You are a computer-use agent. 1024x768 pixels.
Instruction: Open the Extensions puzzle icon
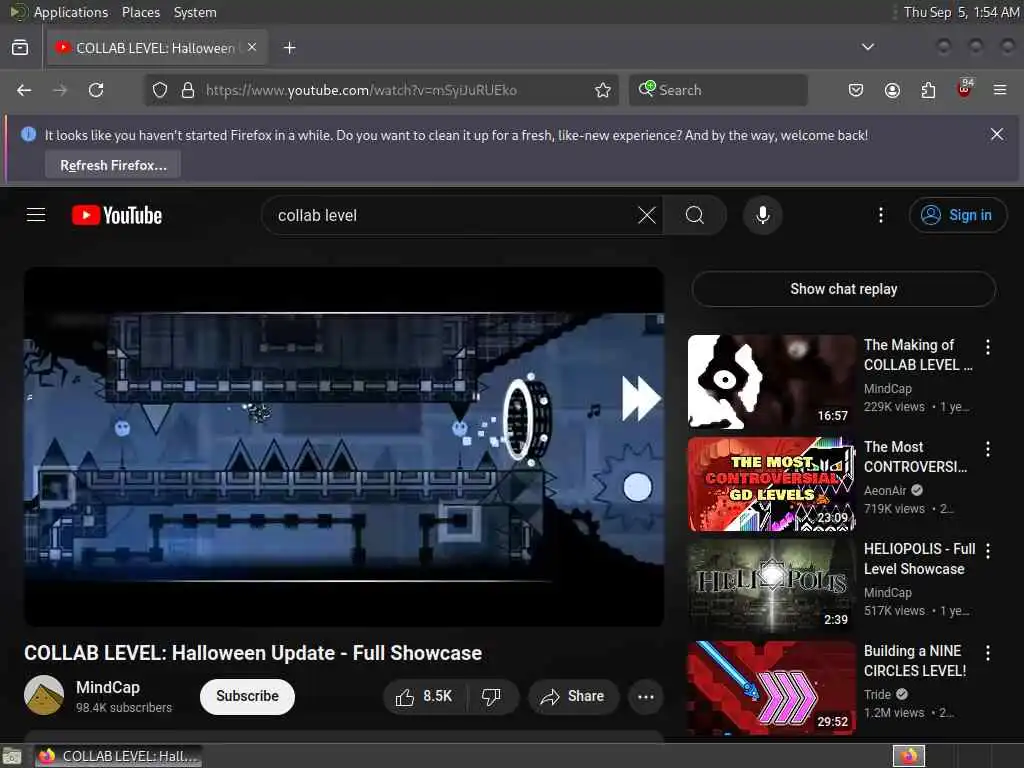pos(928,90)
